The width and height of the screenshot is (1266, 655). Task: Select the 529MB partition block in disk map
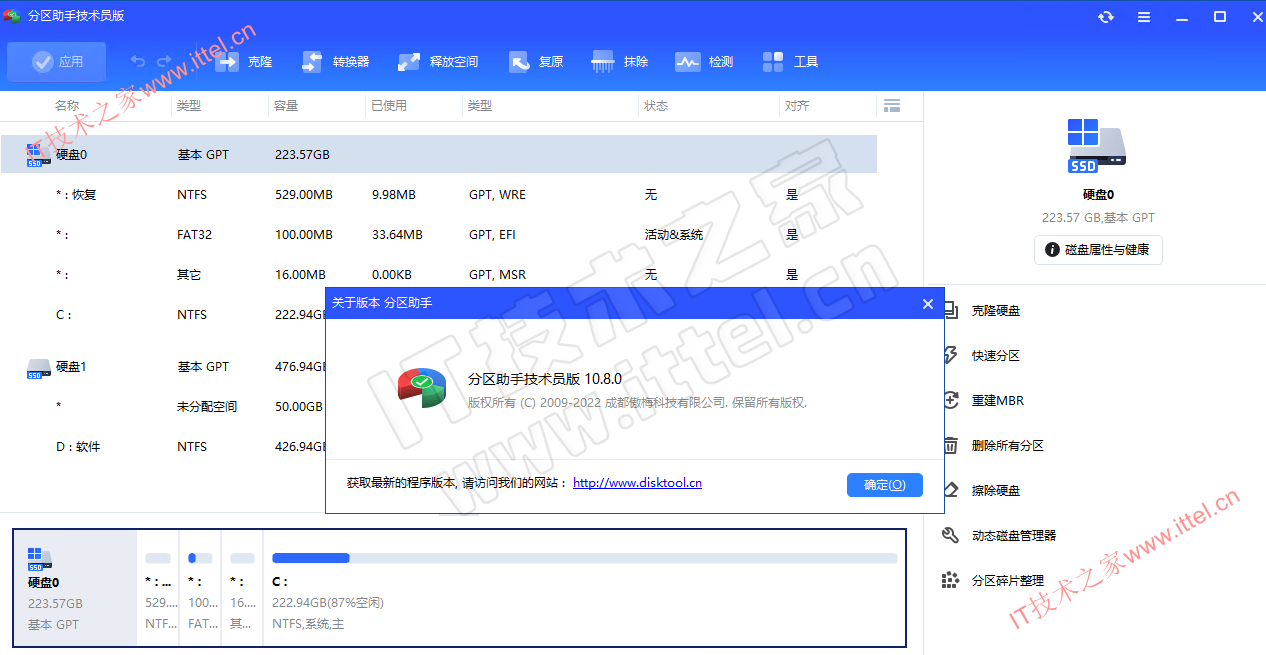158,587
